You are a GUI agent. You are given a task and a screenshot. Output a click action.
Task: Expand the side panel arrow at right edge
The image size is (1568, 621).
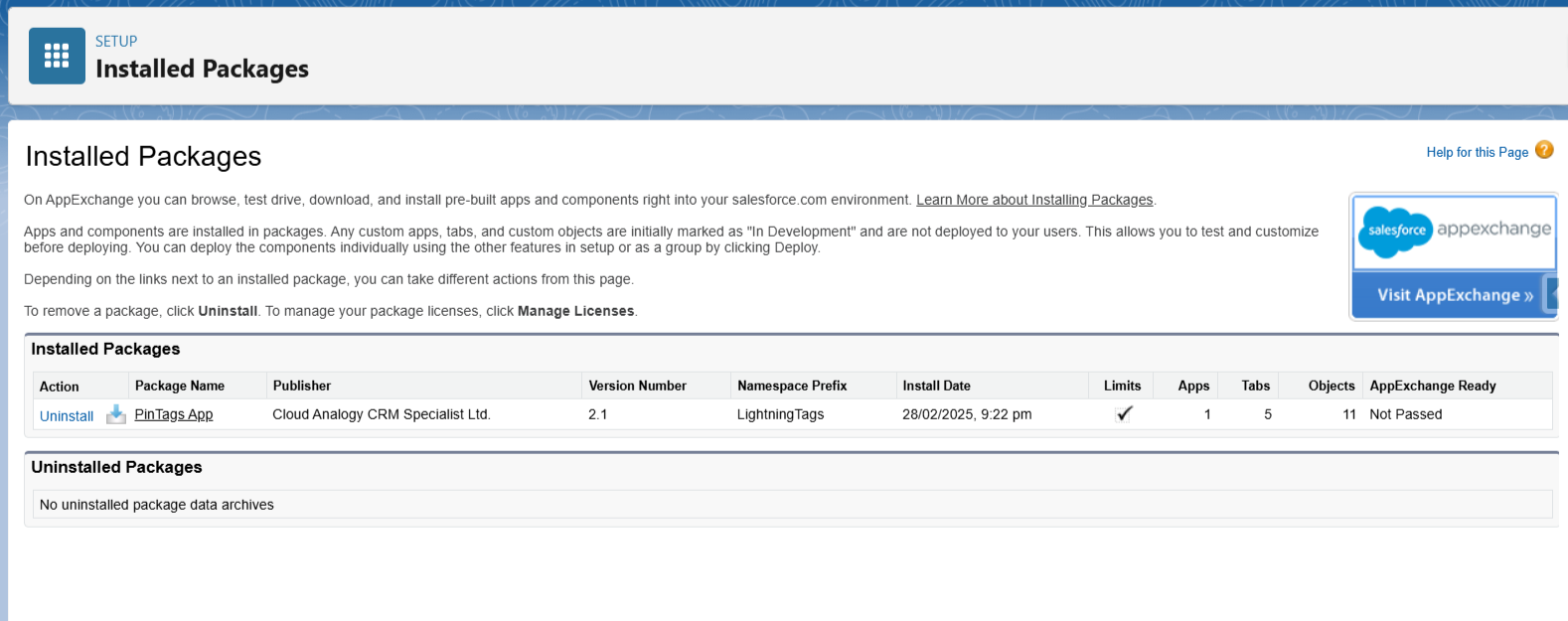1552,295
